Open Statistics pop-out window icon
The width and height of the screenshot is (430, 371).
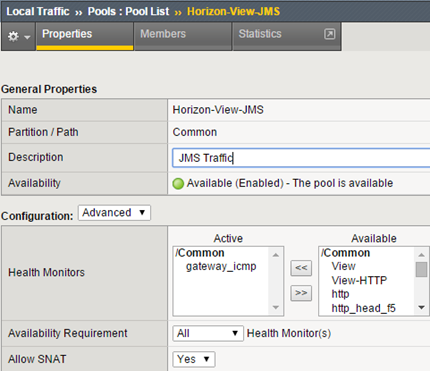coord(330,34)
